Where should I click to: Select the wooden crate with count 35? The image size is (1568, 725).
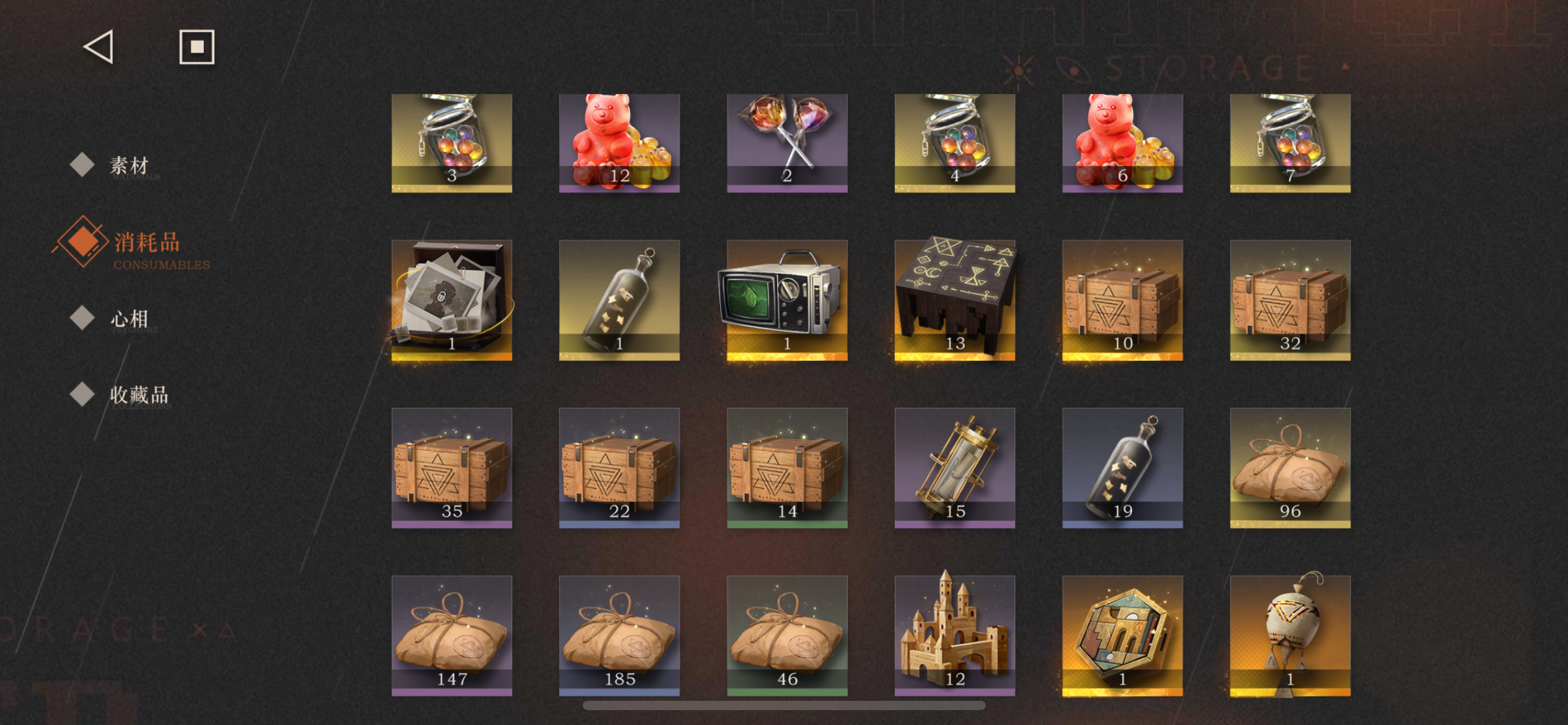451,468
